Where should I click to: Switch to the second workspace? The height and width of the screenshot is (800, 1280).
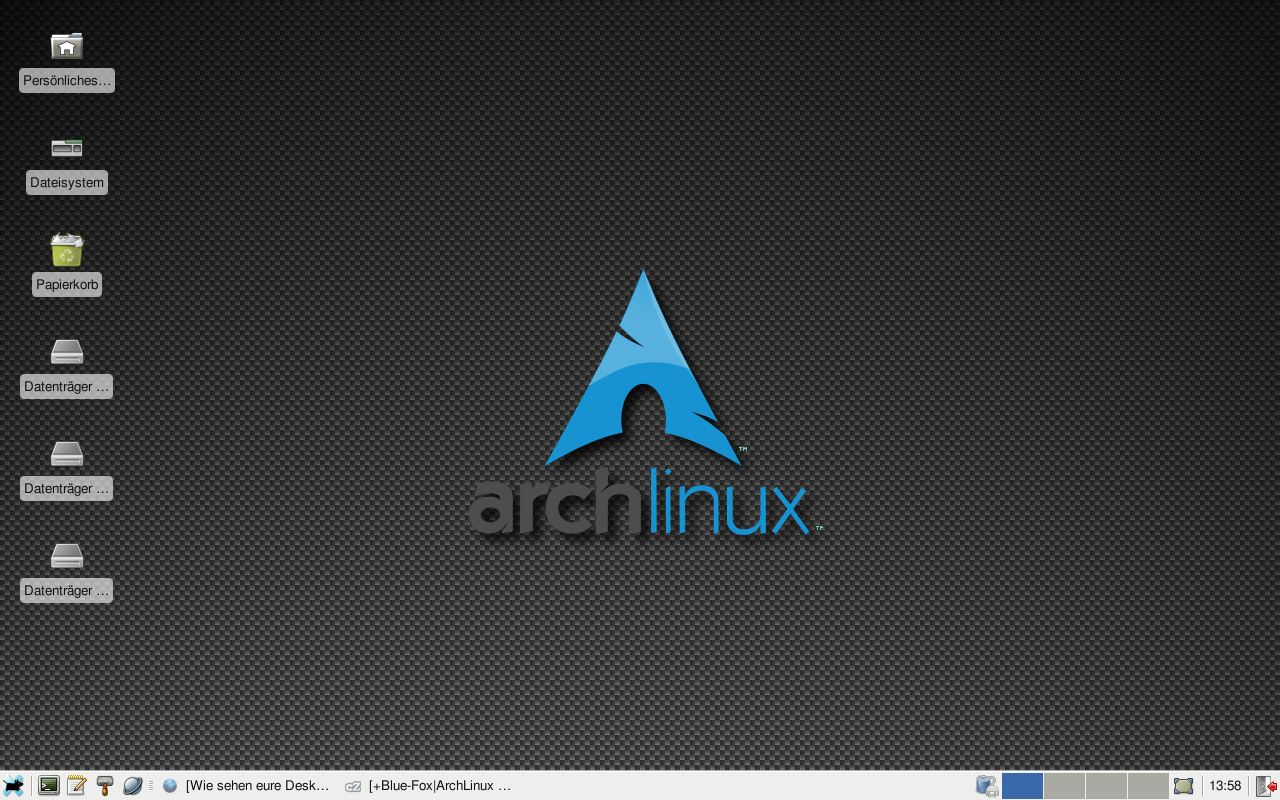pos(1064,786)
